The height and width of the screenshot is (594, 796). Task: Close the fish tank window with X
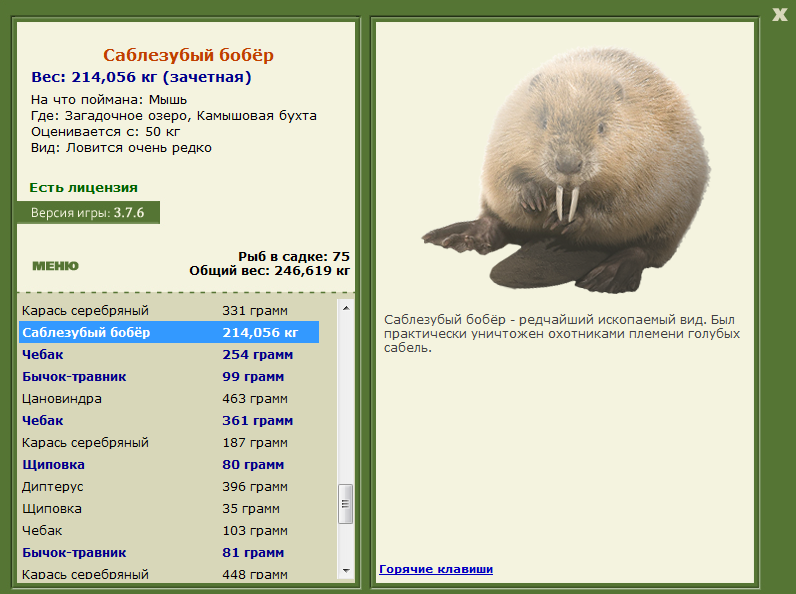coord(779,14)
